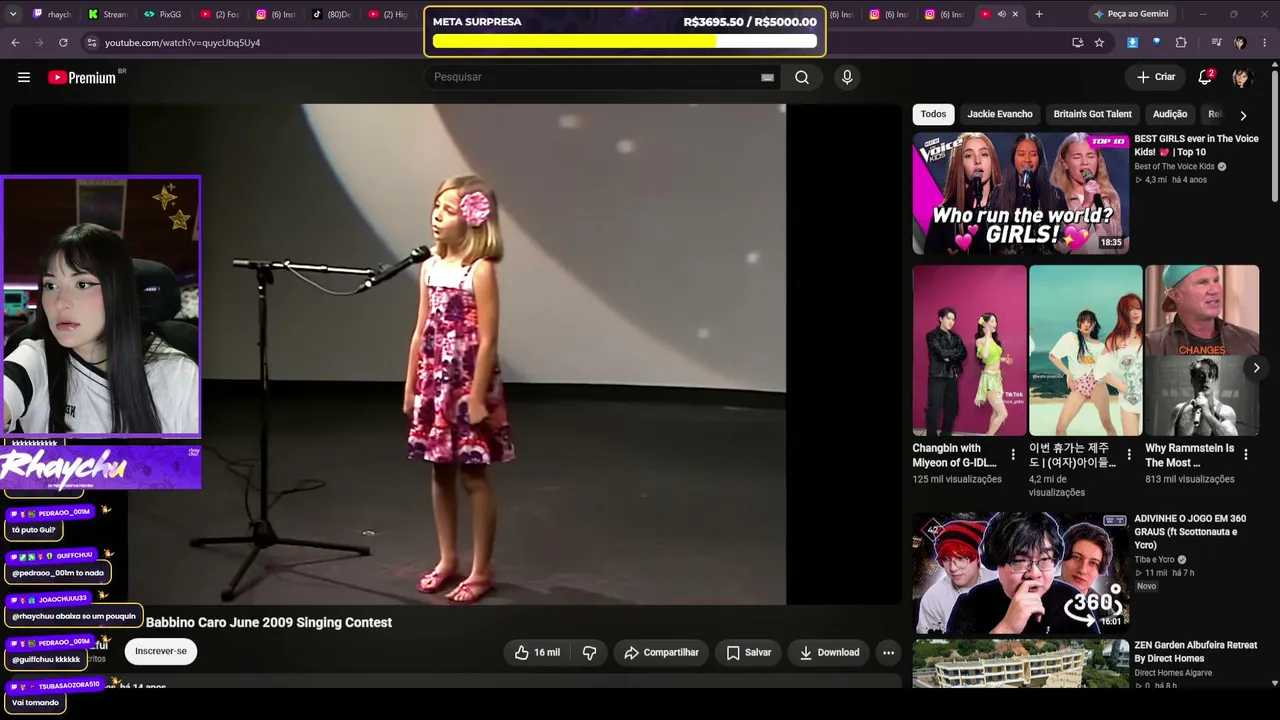The width and height of the screenshot is (1280, 720).
Task: Select the Todos filter chip
Action: [933, 114]
